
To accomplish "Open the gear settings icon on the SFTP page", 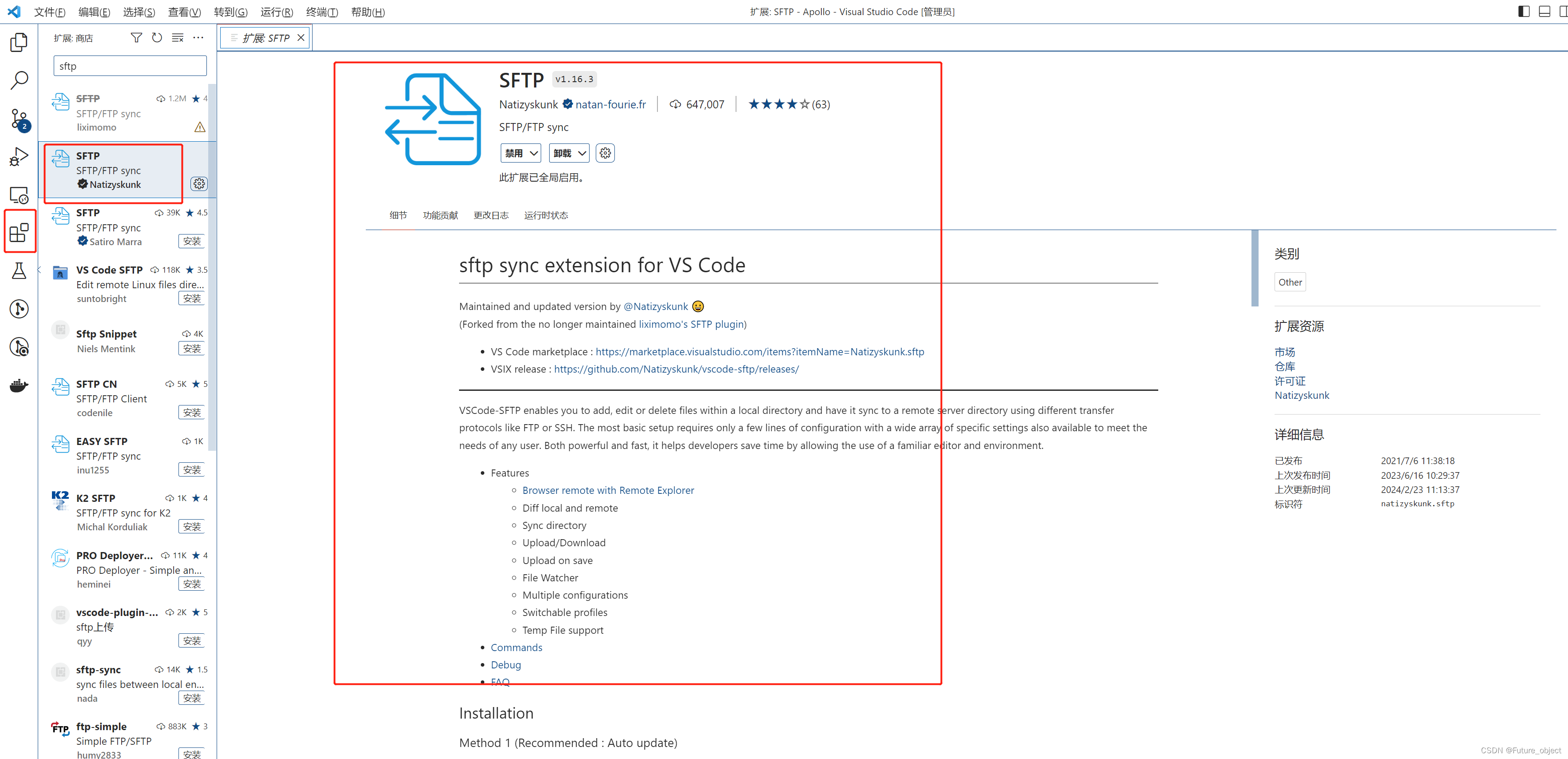I will click(605, 153).
